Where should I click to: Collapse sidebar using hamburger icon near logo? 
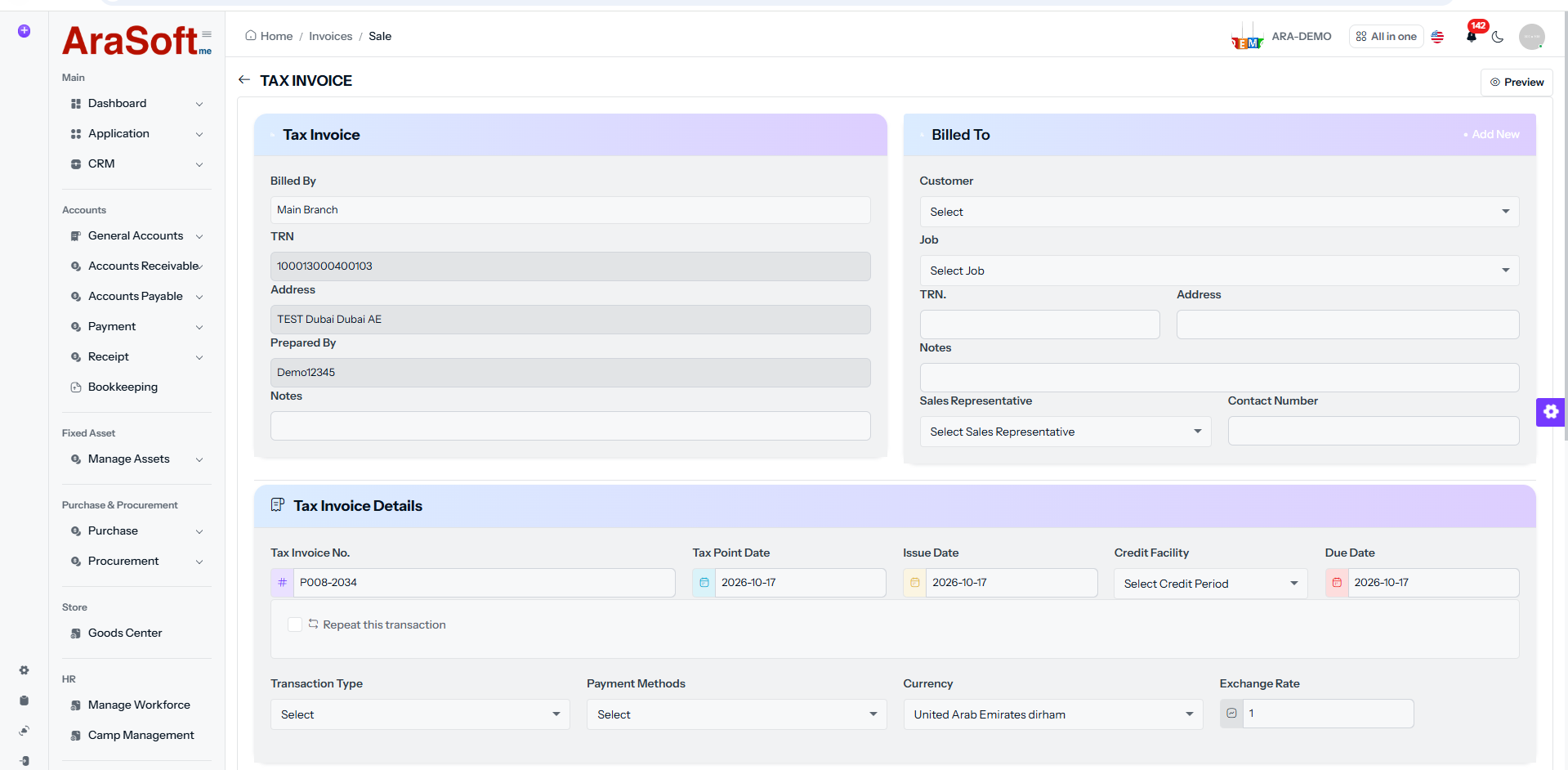tap(207, 34)
